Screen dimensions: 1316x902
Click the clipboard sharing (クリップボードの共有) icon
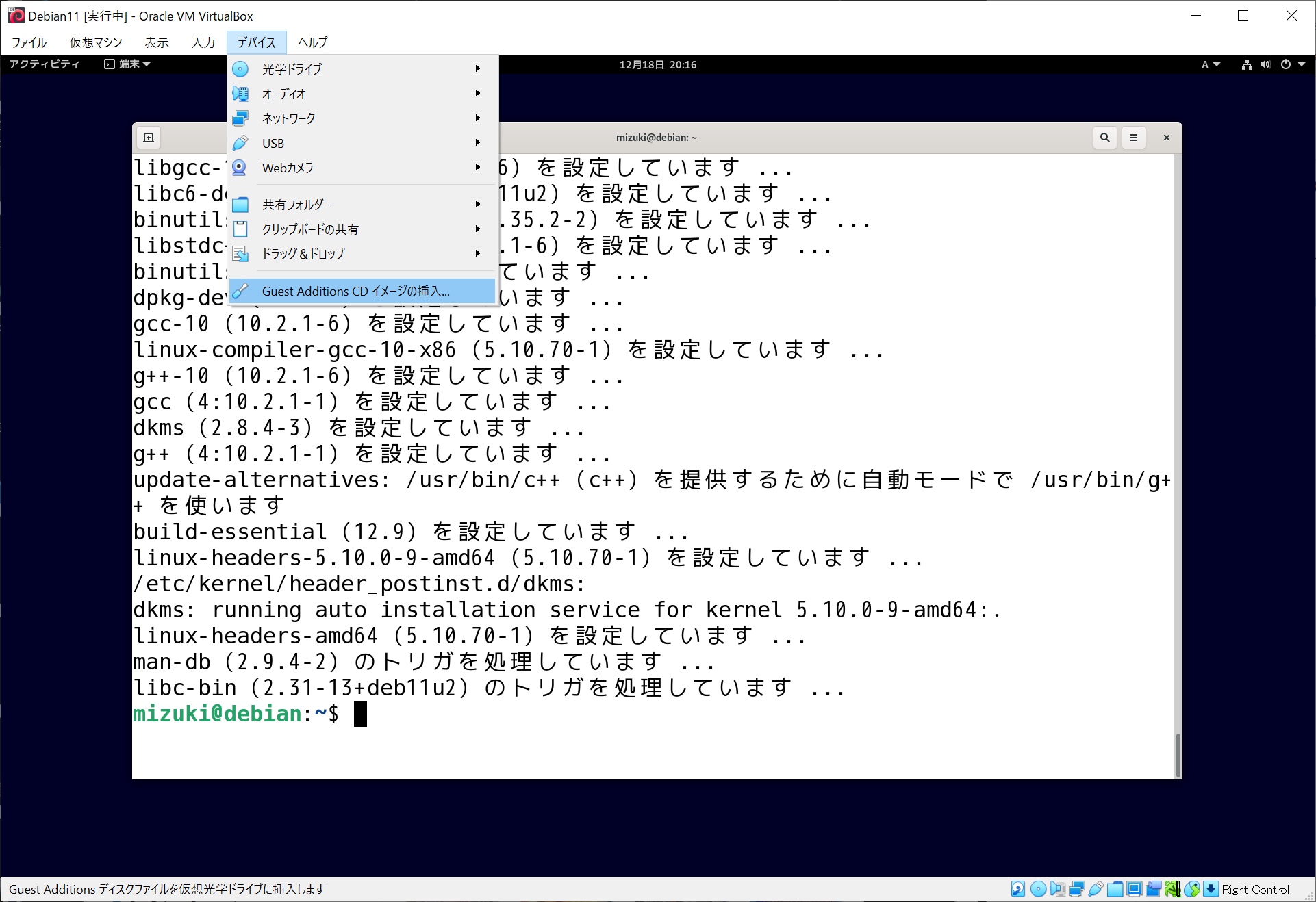click(240, 229)
